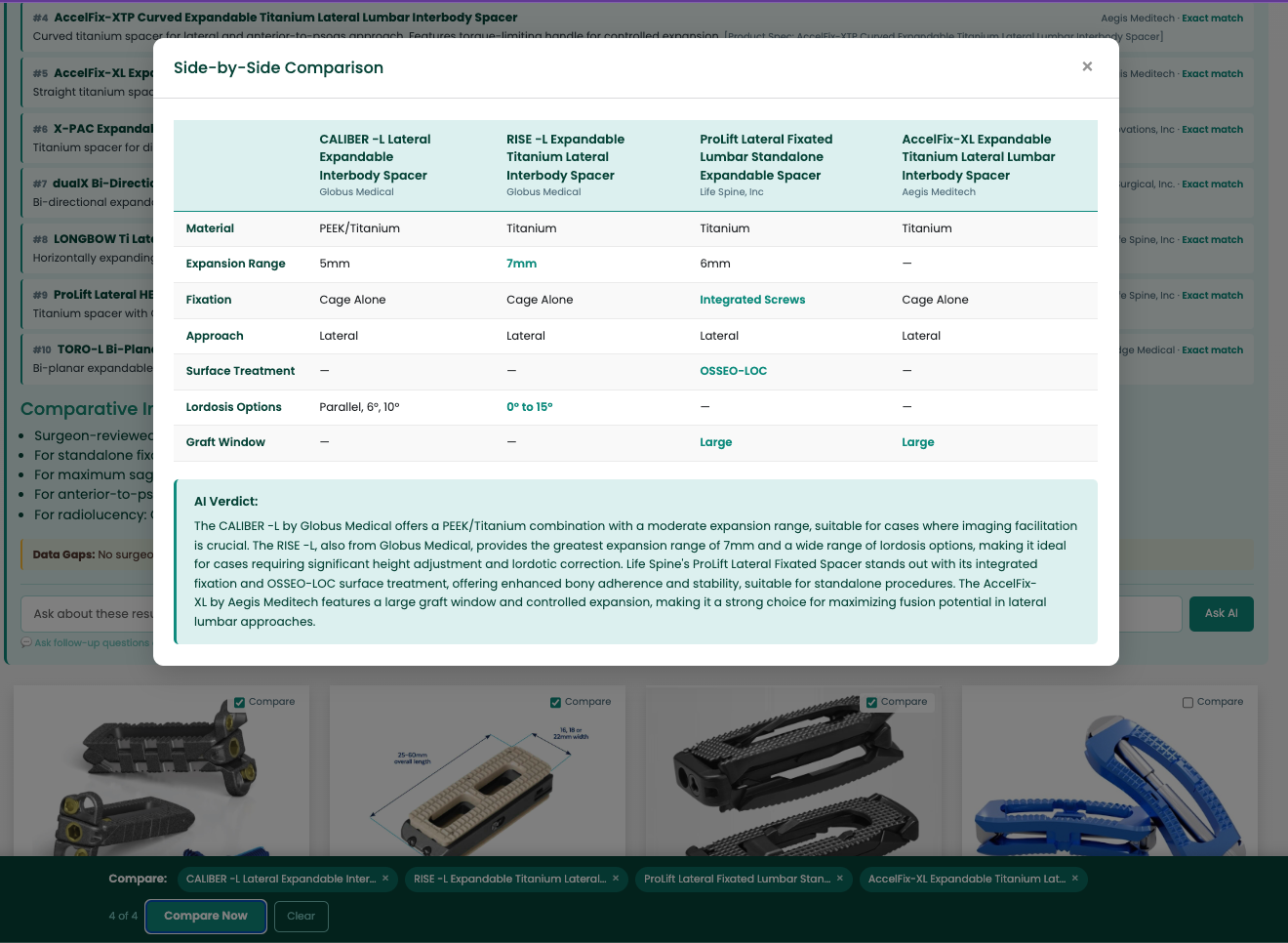Remove AccelFix-XL chip from compare bar

coord(1075,879)
